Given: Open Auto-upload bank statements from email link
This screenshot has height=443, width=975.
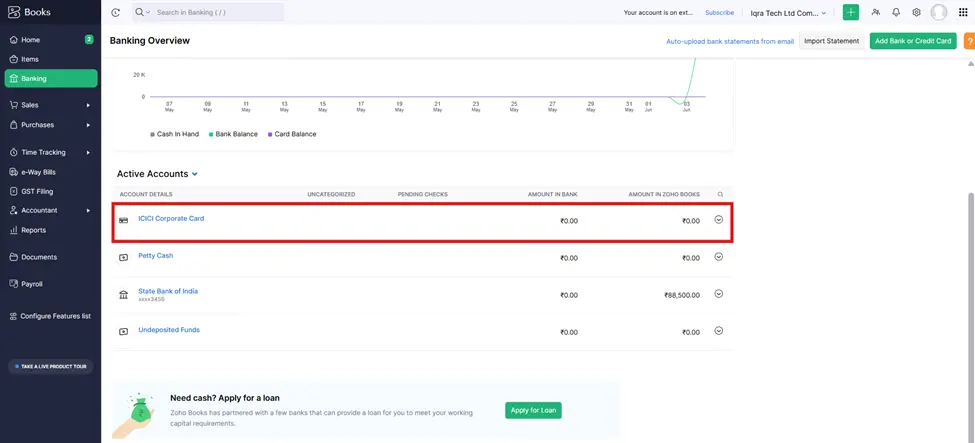Looking at the screenshot, I should click(x=730, y=42).
